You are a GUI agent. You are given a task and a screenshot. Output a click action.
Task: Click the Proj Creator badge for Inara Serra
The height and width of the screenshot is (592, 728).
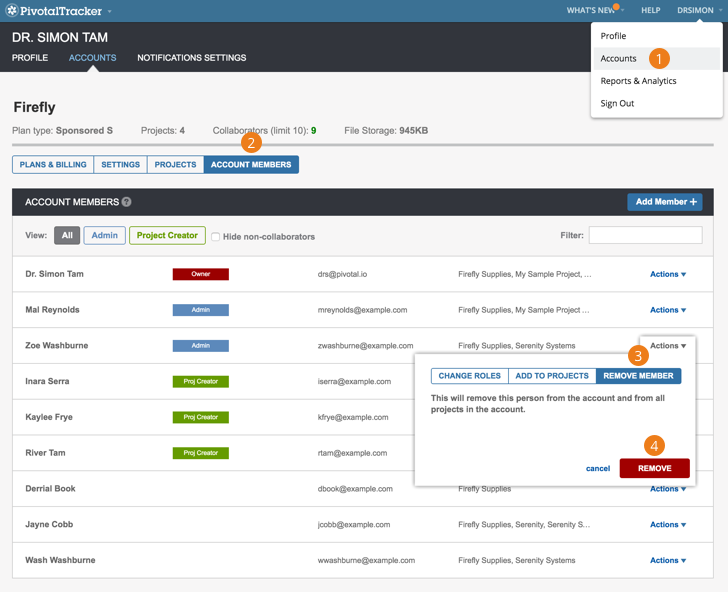200,381
